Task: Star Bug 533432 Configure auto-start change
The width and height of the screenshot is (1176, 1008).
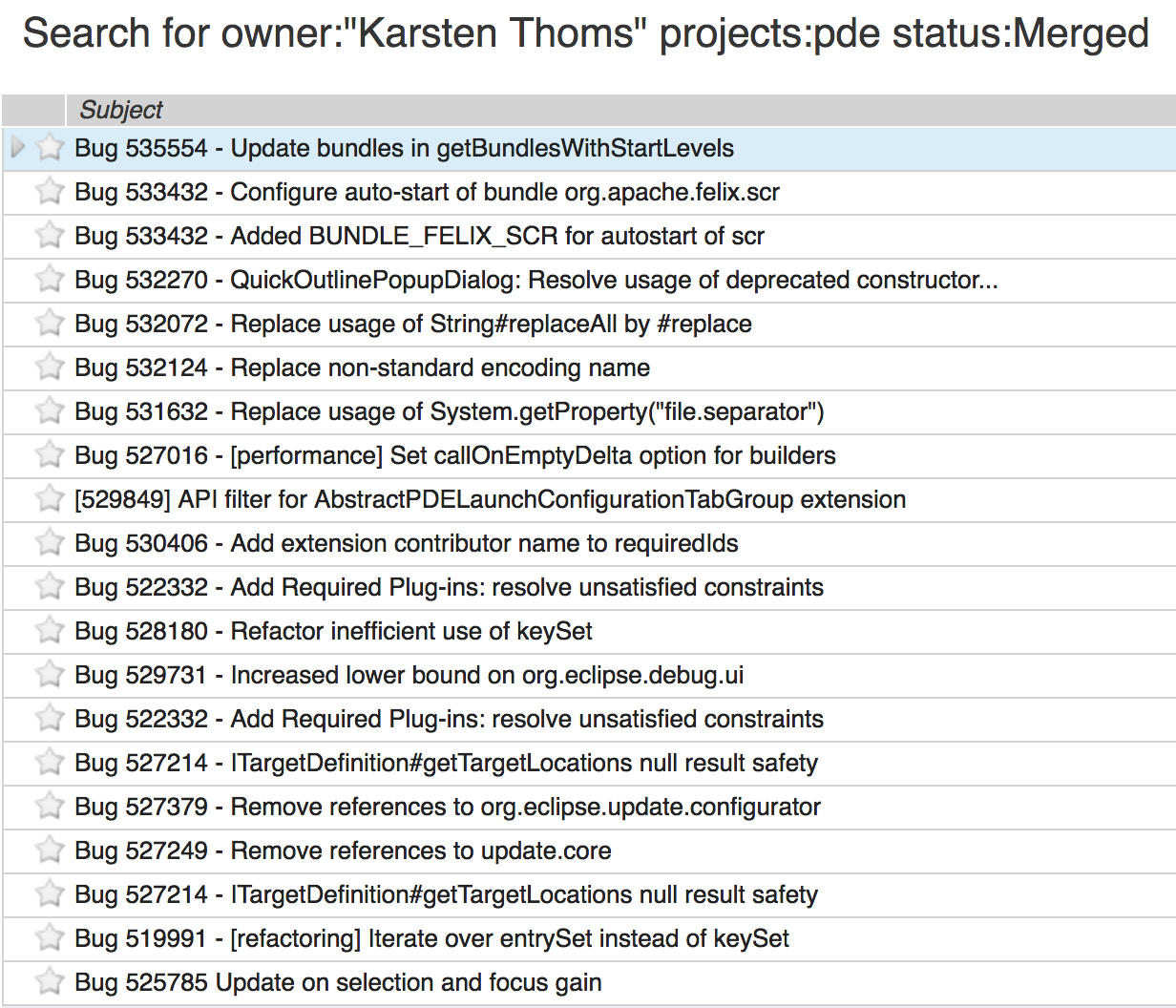Action: (50, 192)
